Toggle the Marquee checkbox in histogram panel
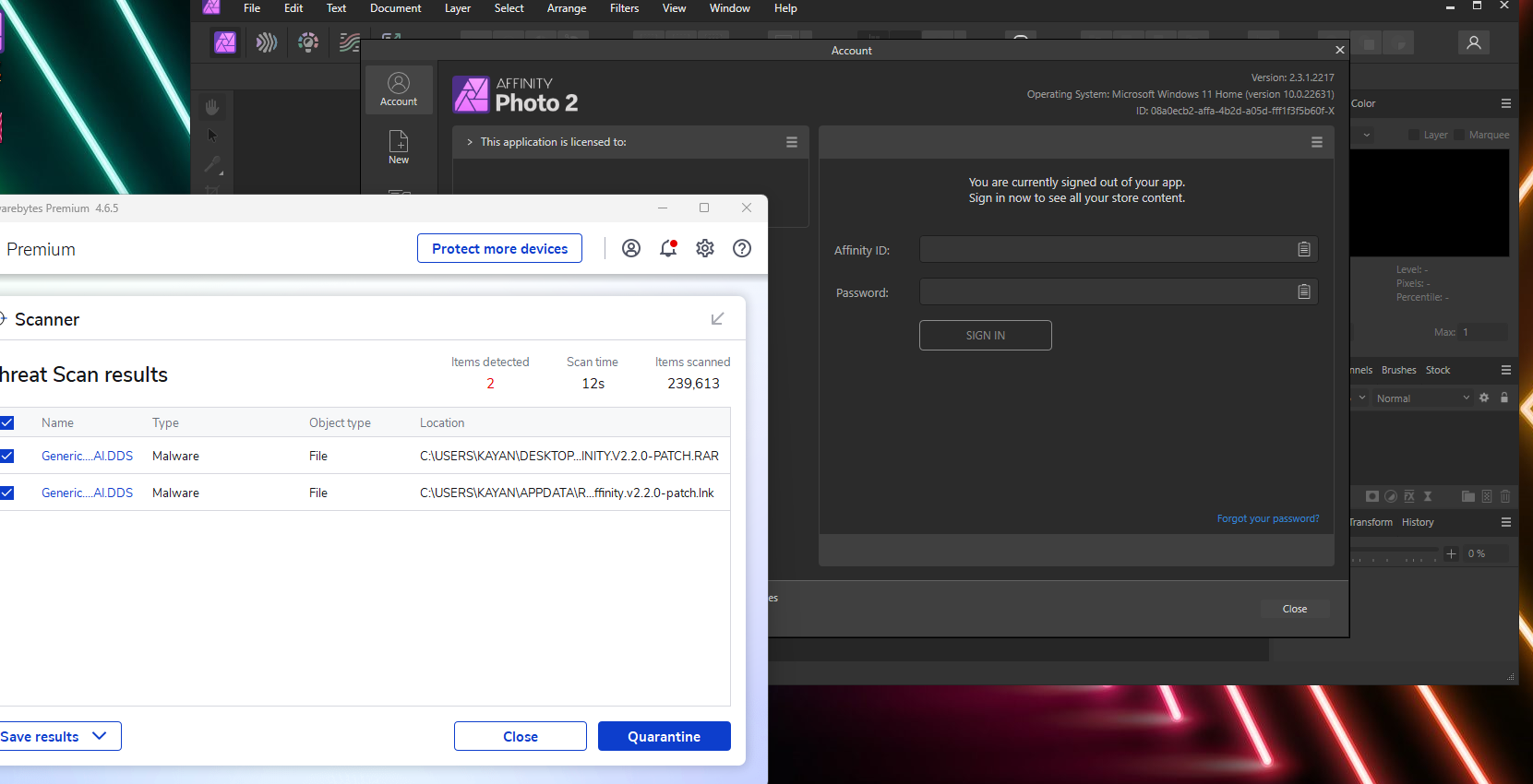The width and height of the screenshot is (1533, 784). (1459, 135)
